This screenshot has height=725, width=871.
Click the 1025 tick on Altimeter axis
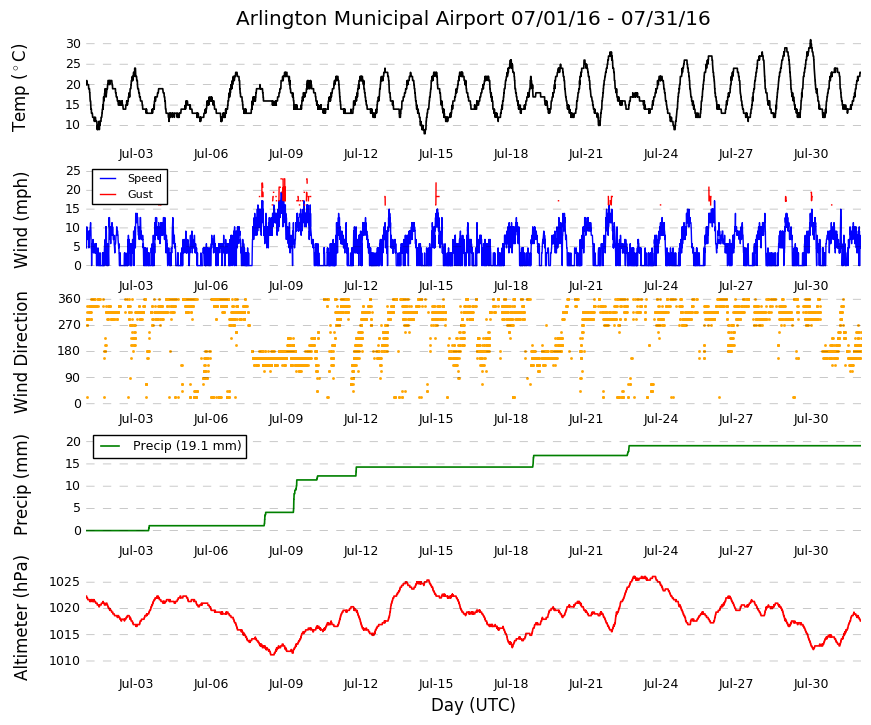click(x=64, y=582)
